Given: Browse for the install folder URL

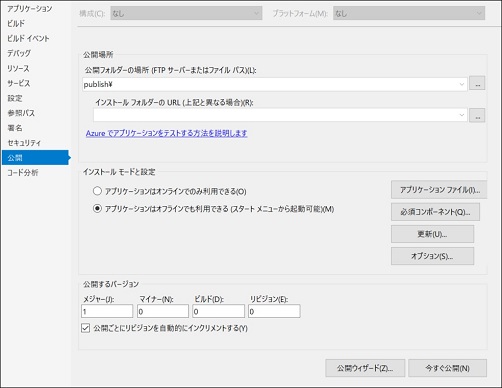Looking at the screenshot, I should [477, 115].
